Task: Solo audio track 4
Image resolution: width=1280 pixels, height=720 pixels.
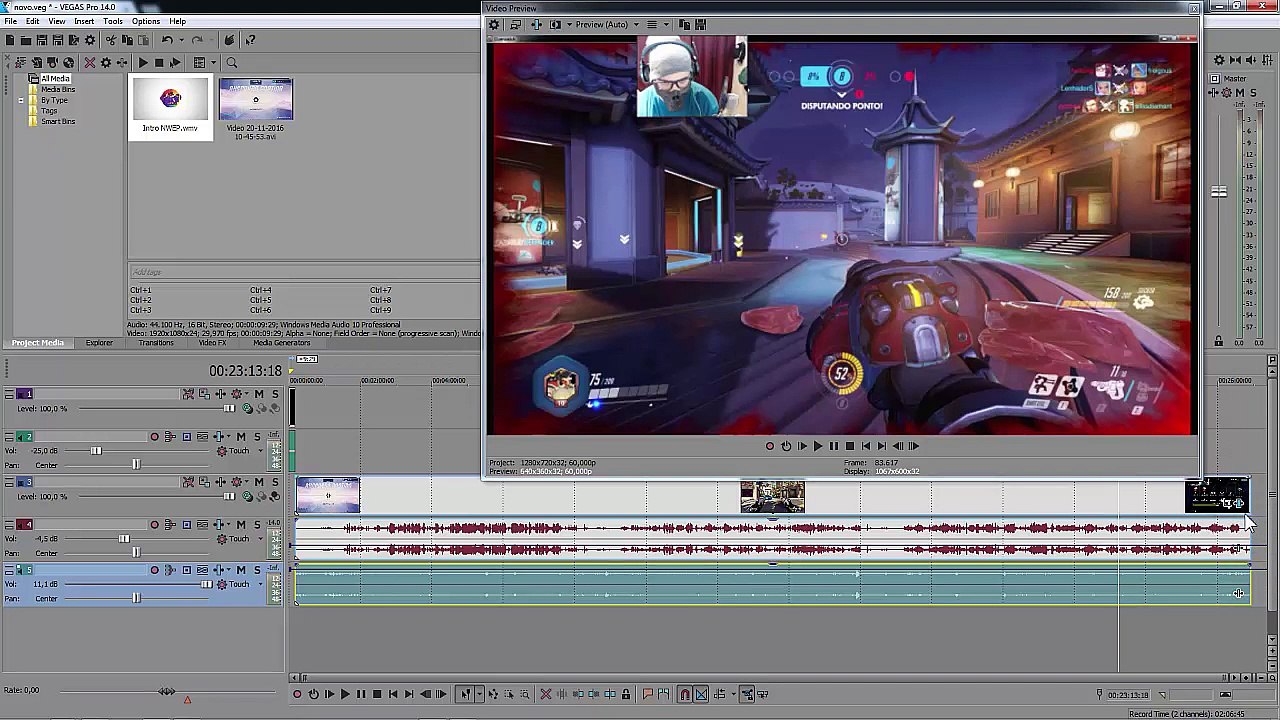Action: tap(257, 525)
